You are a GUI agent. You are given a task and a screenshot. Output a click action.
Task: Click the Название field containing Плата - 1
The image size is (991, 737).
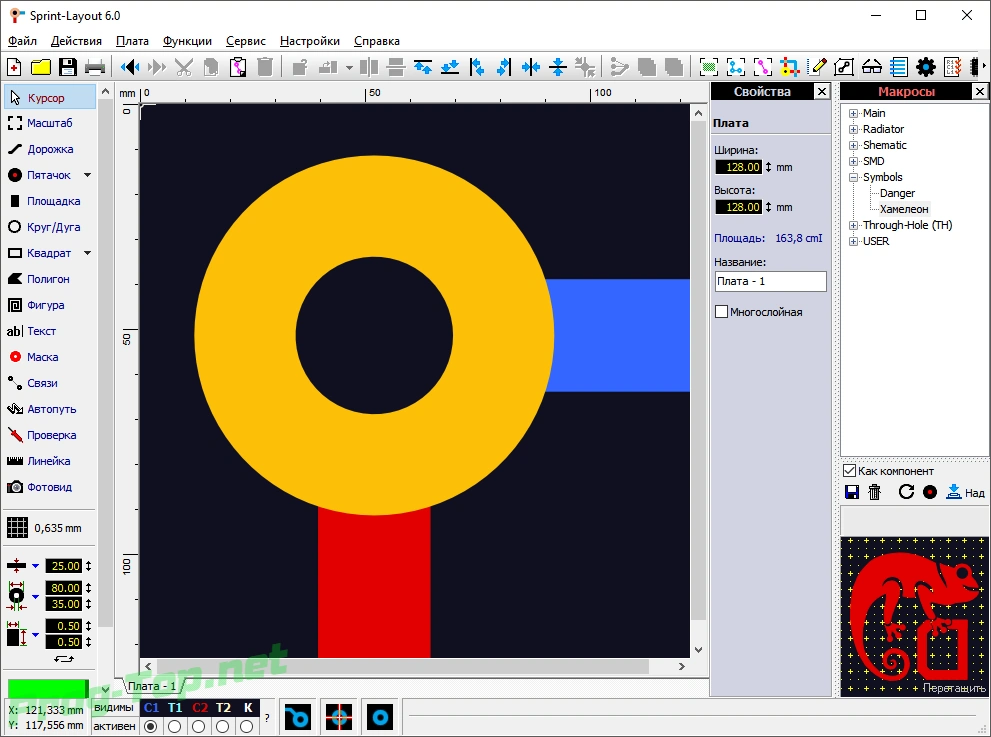[770, 281]
